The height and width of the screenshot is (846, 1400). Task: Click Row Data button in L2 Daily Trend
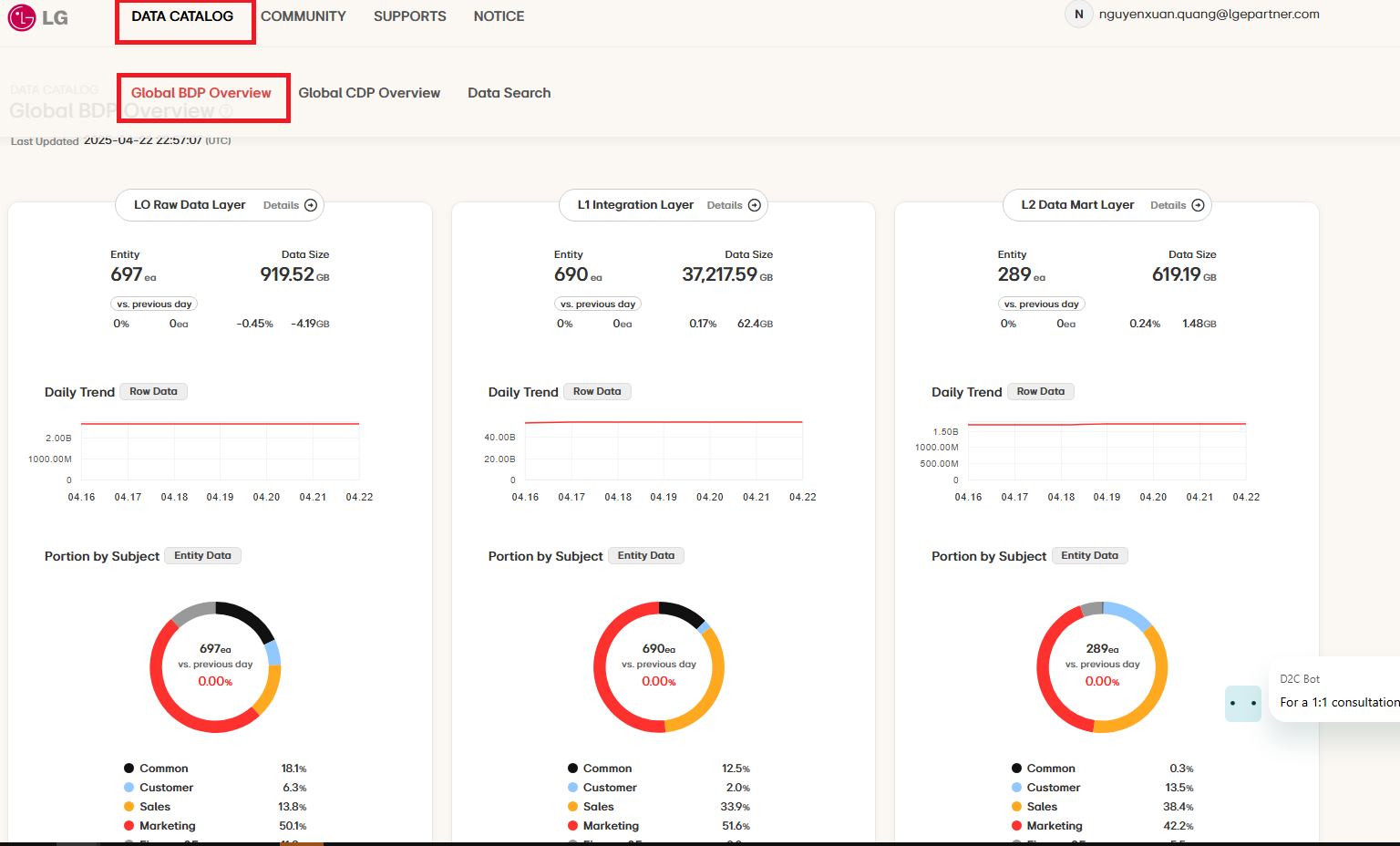coord(1040,391)
